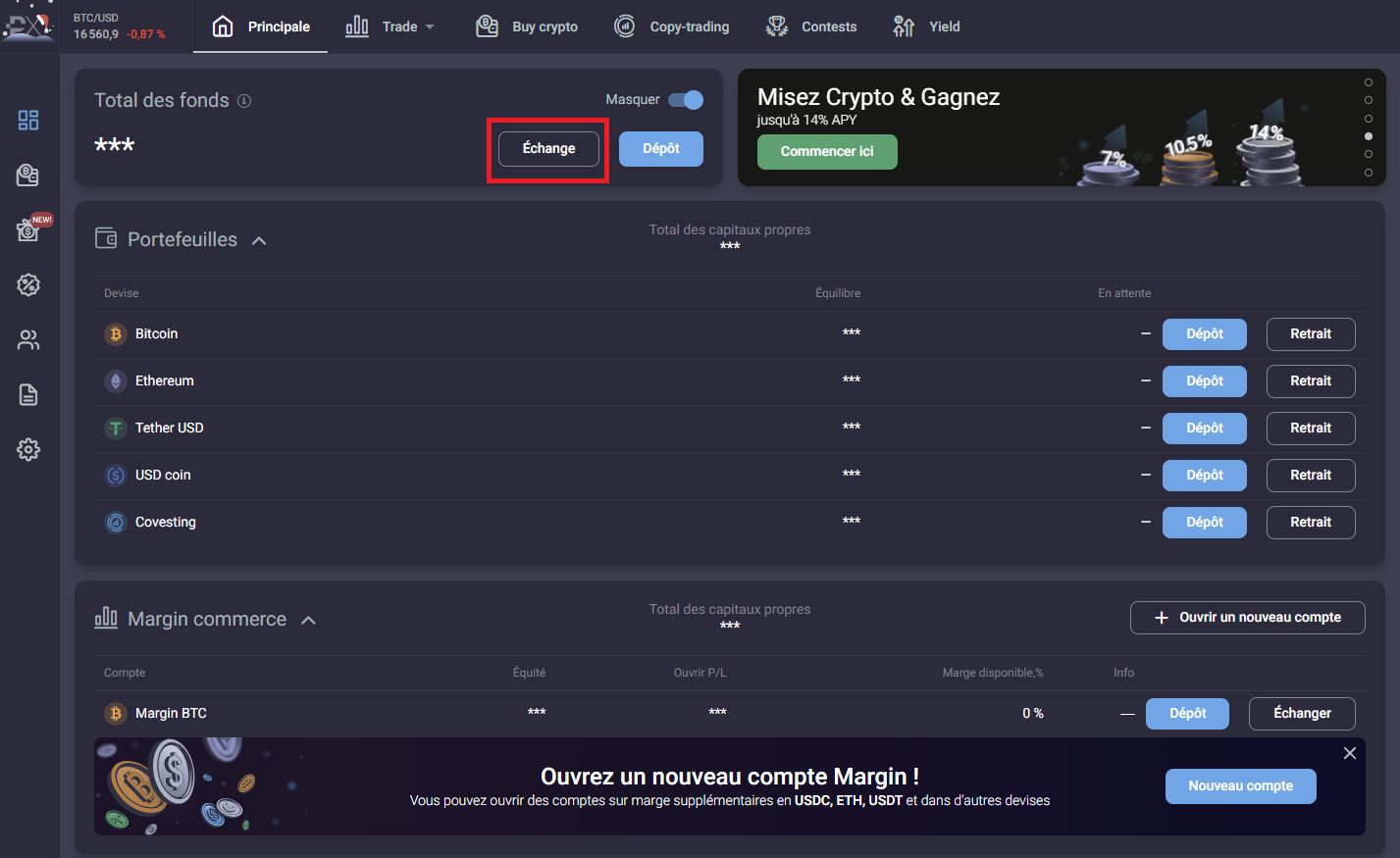Collapse the Portefeuilles section
Screen dimensions: 1400x858
(x=259, y=240)
